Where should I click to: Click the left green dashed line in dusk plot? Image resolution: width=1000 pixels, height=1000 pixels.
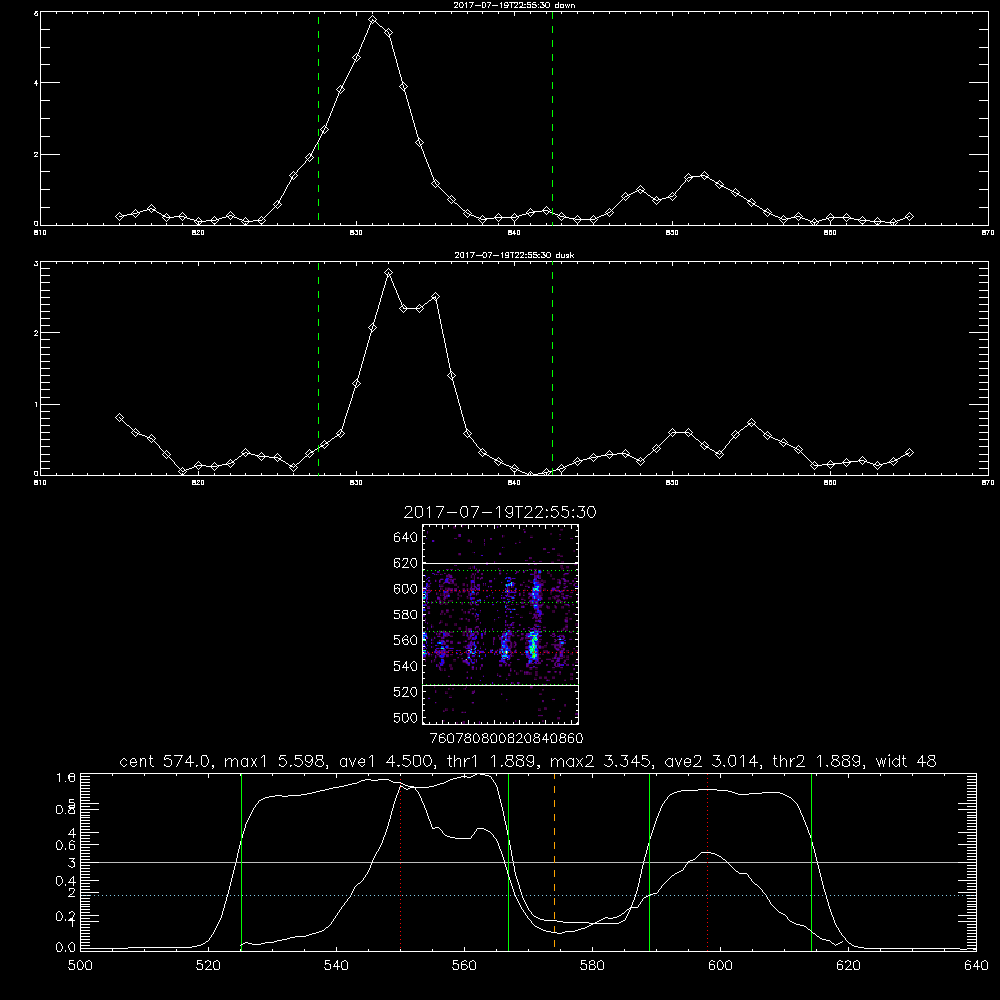(x=318, y=368)
